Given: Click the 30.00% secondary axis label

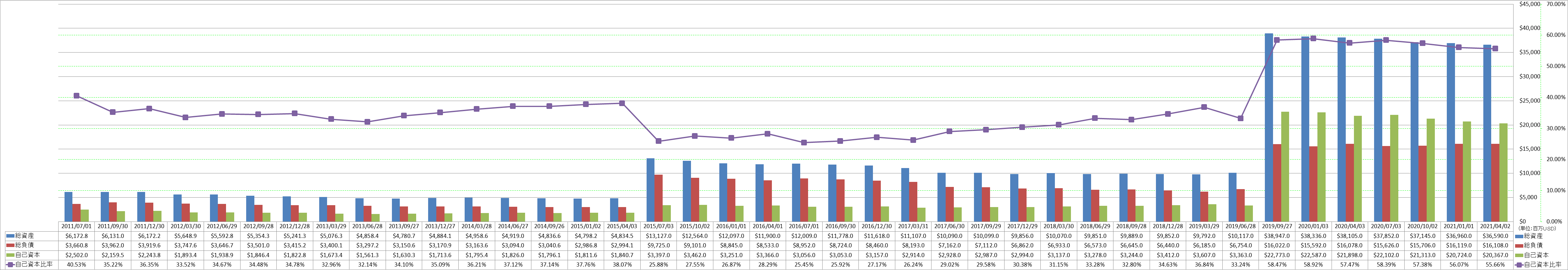Looking at the screenshot, I should point(1555,128).
